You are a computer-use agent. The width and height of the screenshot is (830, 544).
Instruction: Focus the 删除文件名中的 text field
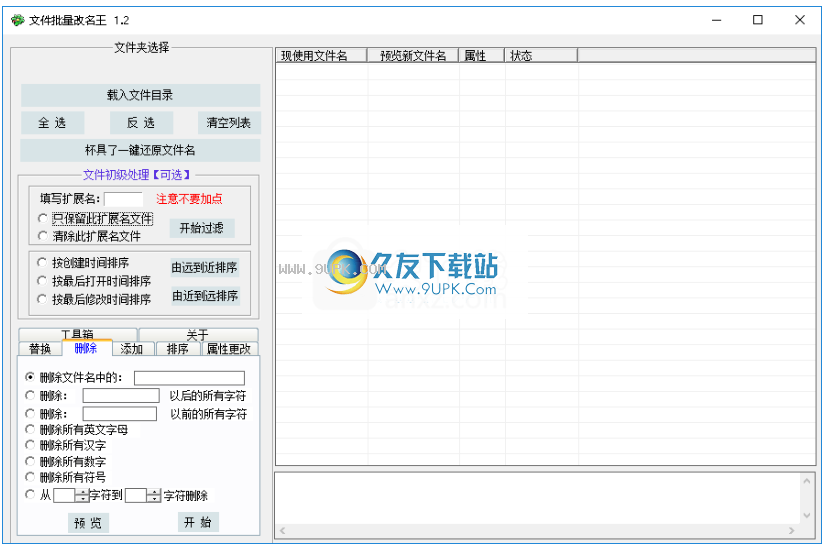pos(190,378)
